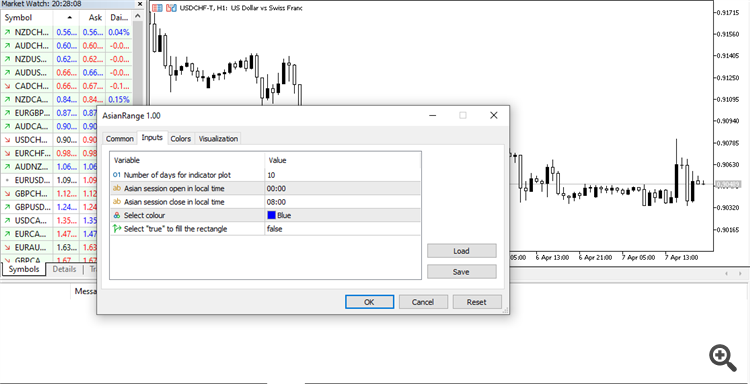The width and height of the screenshot is (750, 384).
Task: Click the magnifier zoom icon at bottom right
Action: pyautogui.click(x=723, y=358)
